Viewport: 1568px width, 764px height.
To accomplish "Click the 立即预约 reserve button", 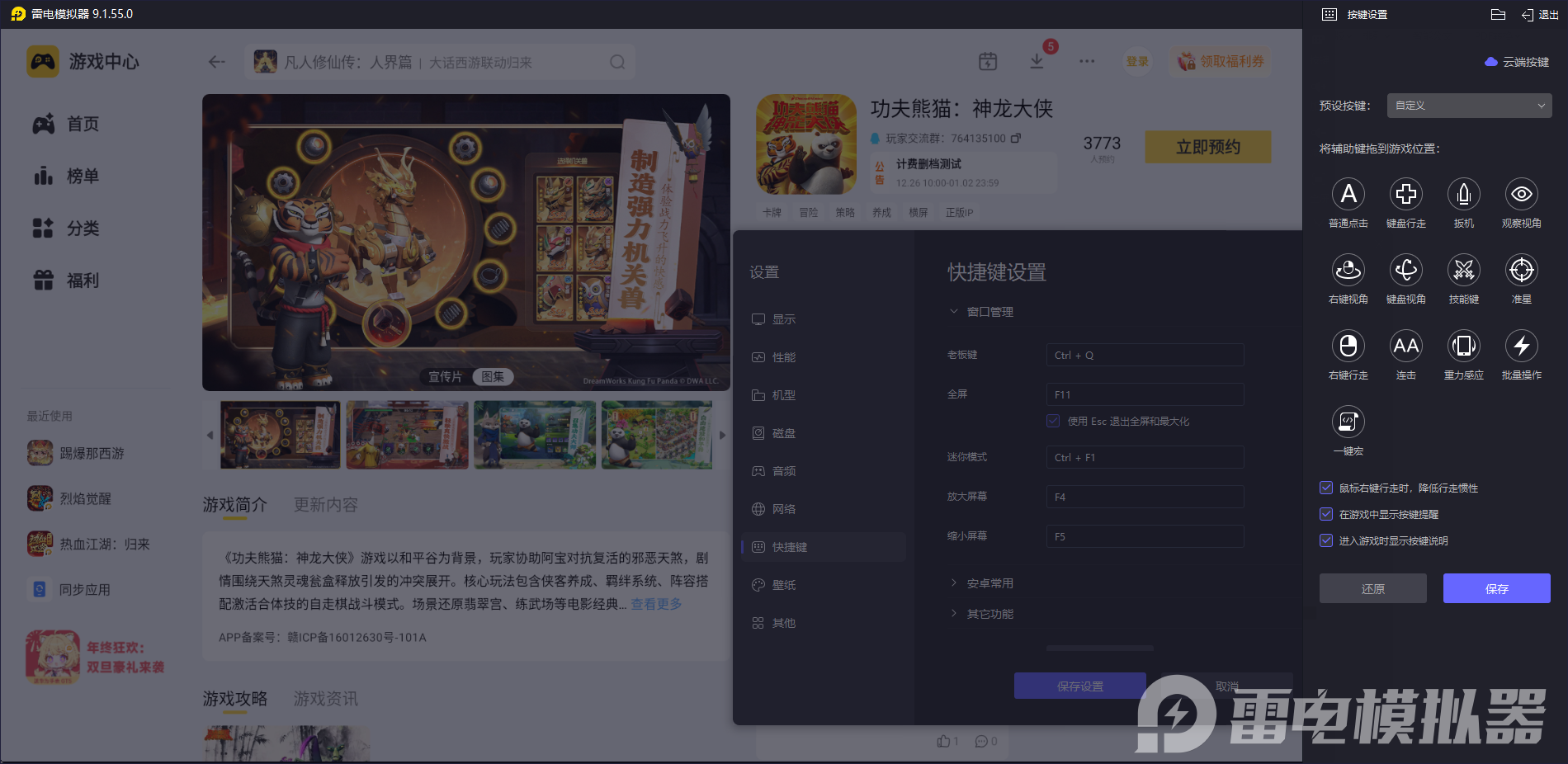I will point(1208,147).
